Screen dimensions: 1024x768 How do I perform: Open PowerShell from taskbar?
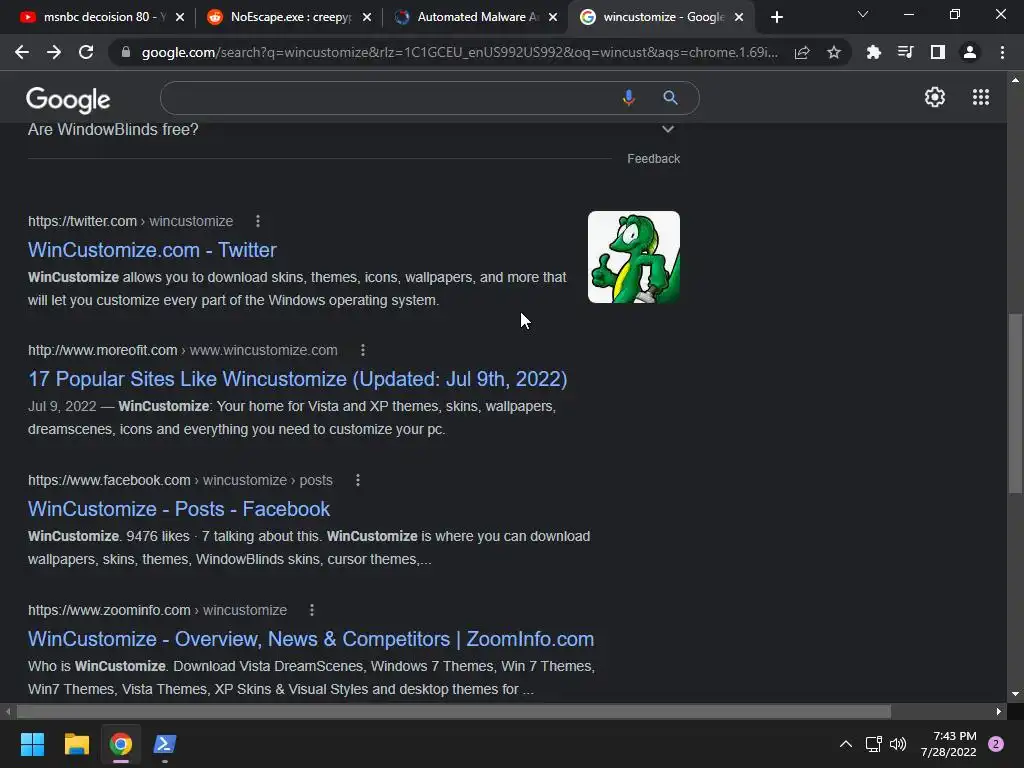(x=165, y=744)
